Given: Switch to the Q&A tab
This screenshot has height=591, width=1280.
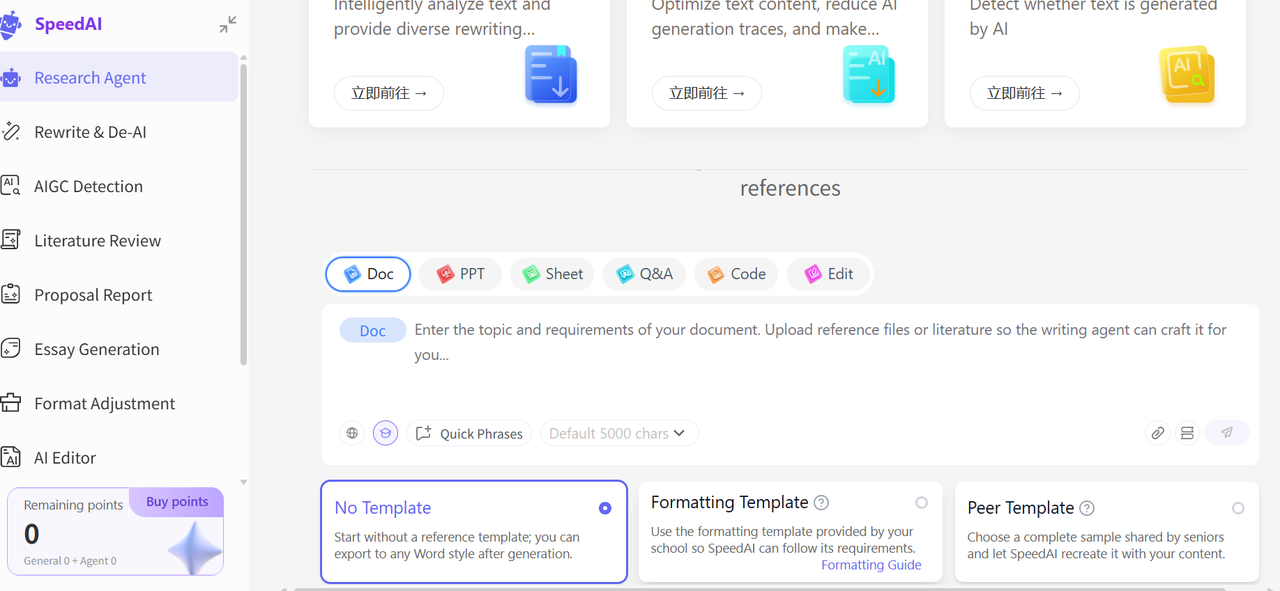Looking at the screenshot, I should pyautogui.click(x=644, y=274).
